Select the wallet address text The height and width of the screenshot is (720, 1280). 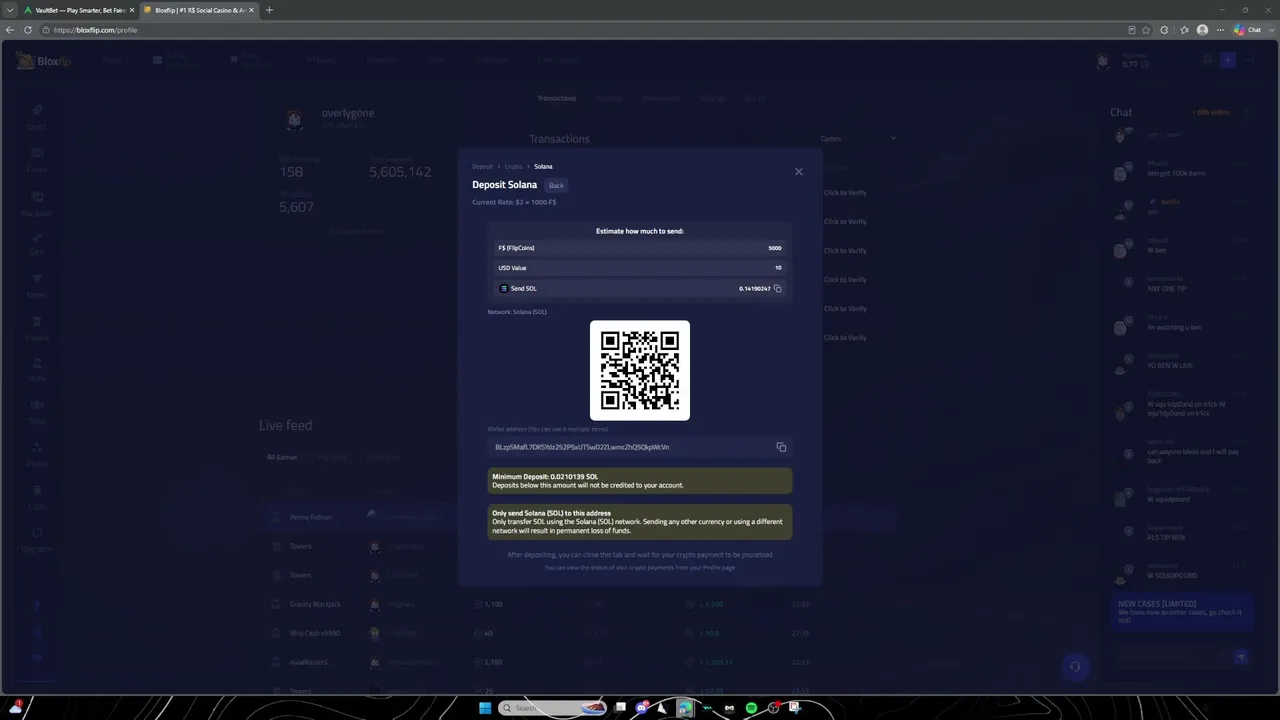pos(582,447)
